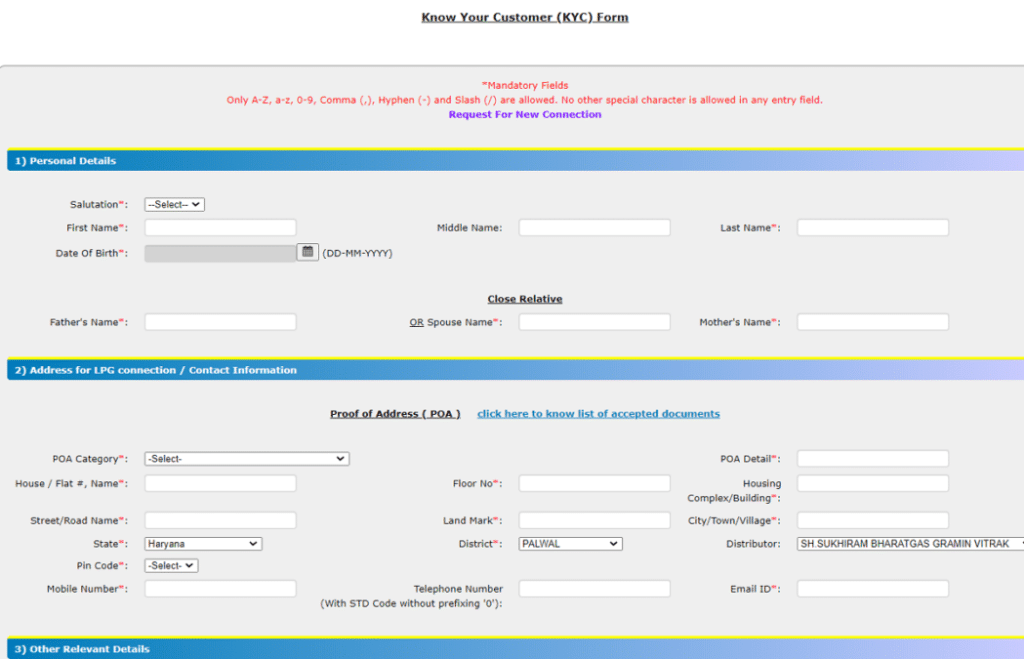Open the State dropdown showing Haryana
Viewport: 1024px width, 659px height.
pos(203,543)
